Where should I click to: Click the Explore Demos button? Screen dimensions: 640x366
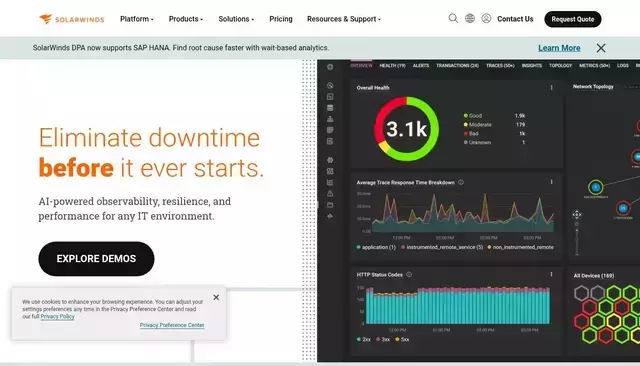click(96, 259)
